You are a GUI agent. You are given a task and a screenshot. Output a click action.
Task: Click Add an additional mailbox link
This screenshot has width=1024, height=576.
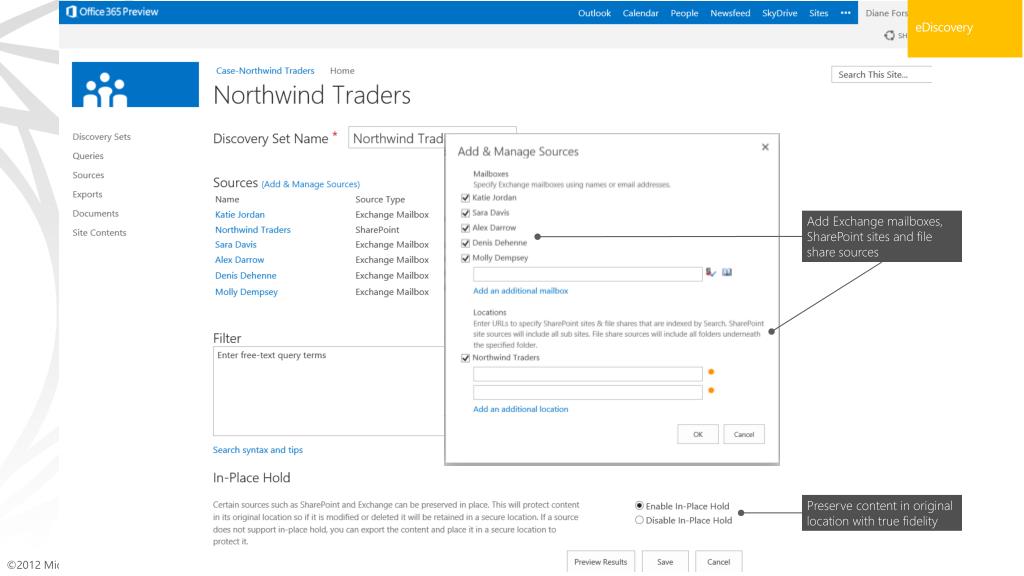coord(520,291)
